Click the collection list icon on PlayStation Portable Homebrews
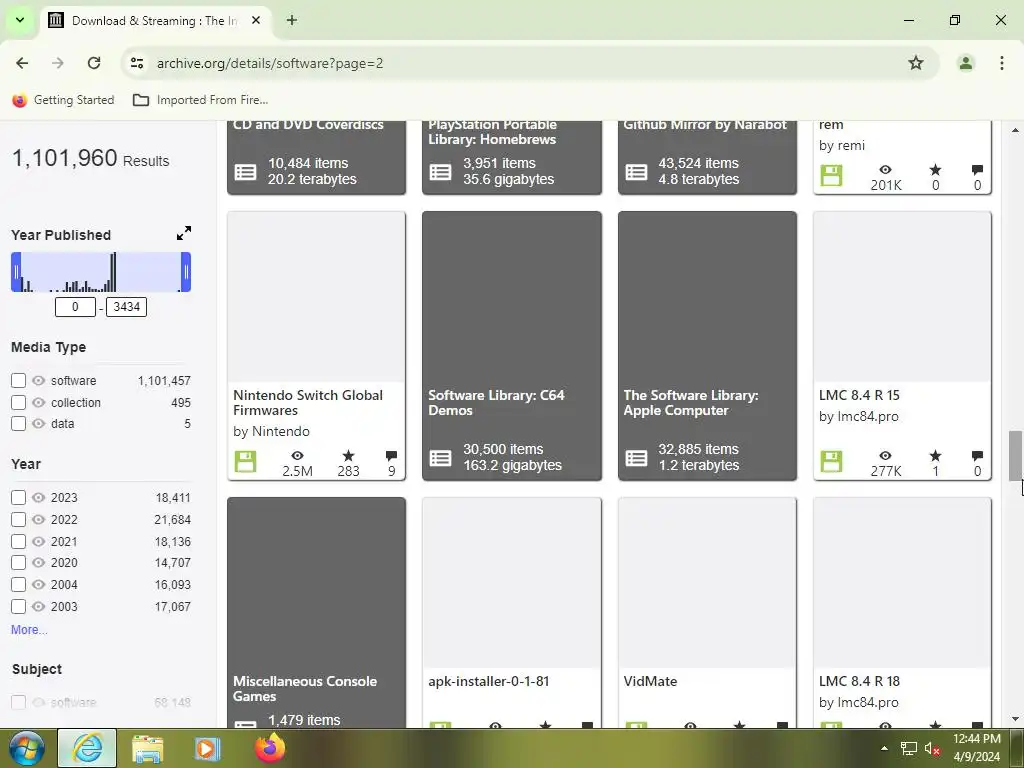 [x=440, y=172]
